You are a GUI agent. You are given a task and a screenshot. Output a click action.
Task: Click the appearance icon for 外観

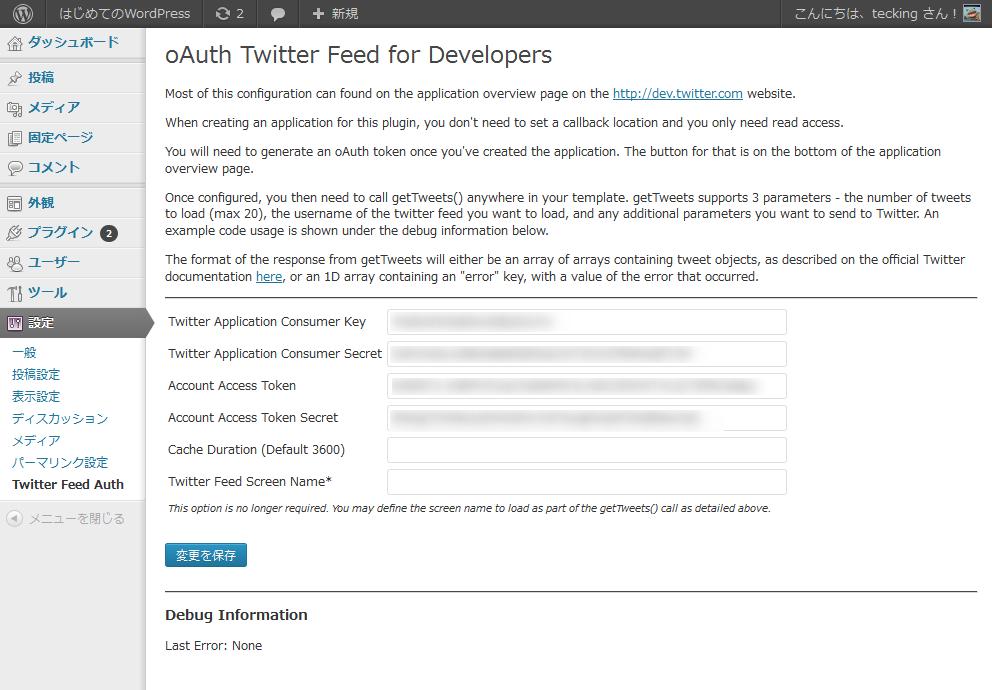[x=15, y=203]
